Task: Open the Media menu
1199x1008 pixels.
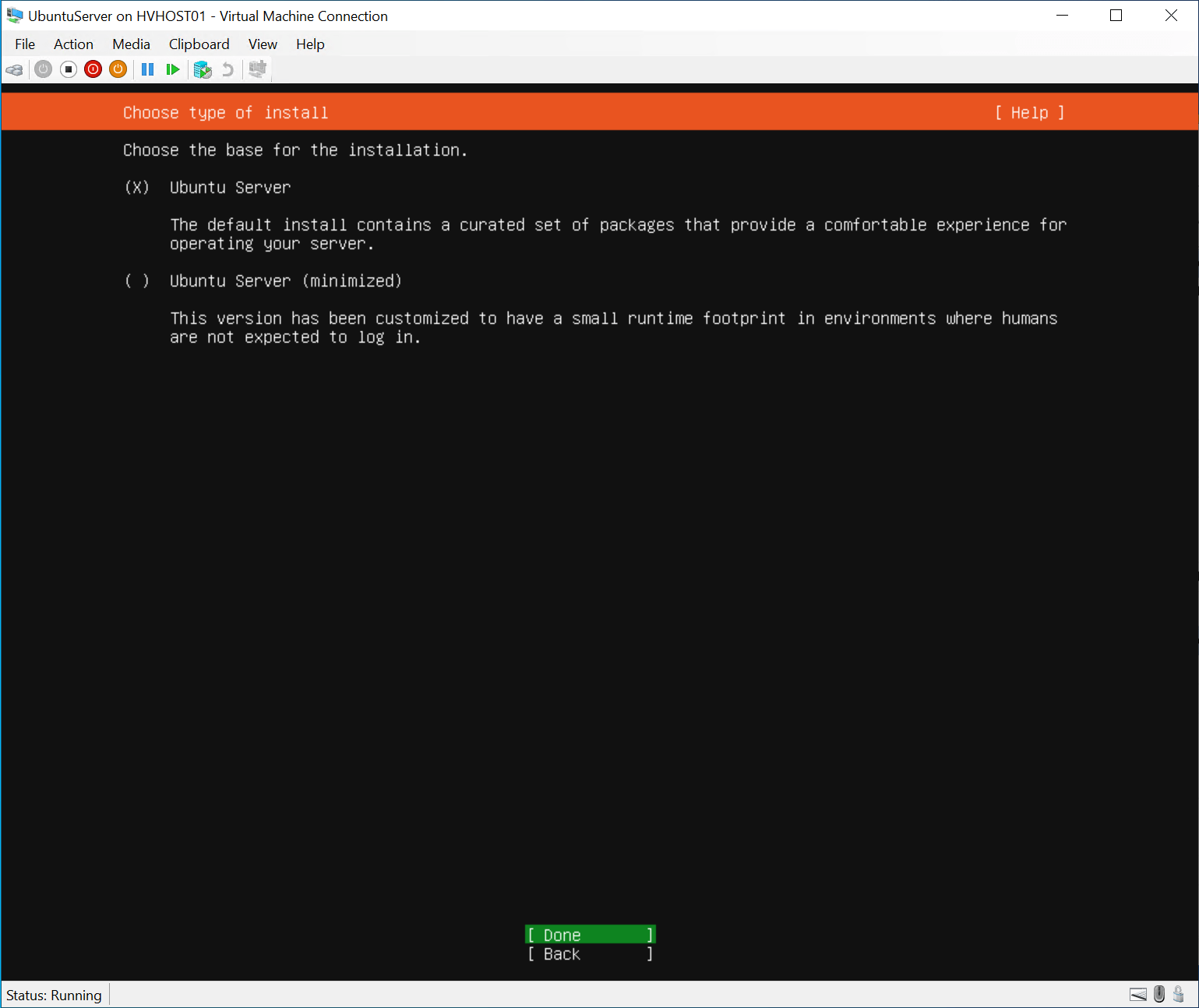Action: 131,44
